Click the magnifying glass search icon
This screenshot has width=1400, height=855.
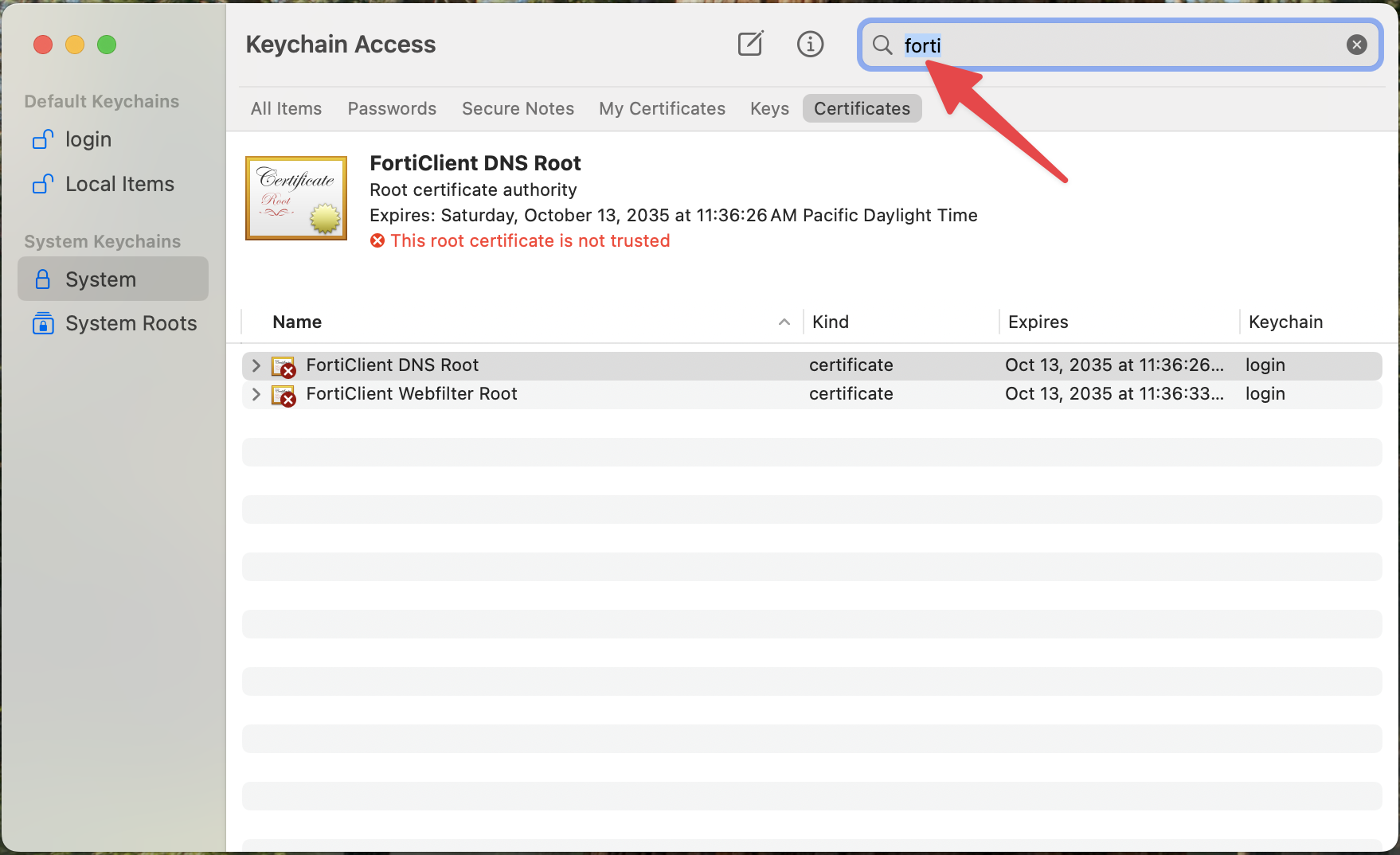pos(882,45)
